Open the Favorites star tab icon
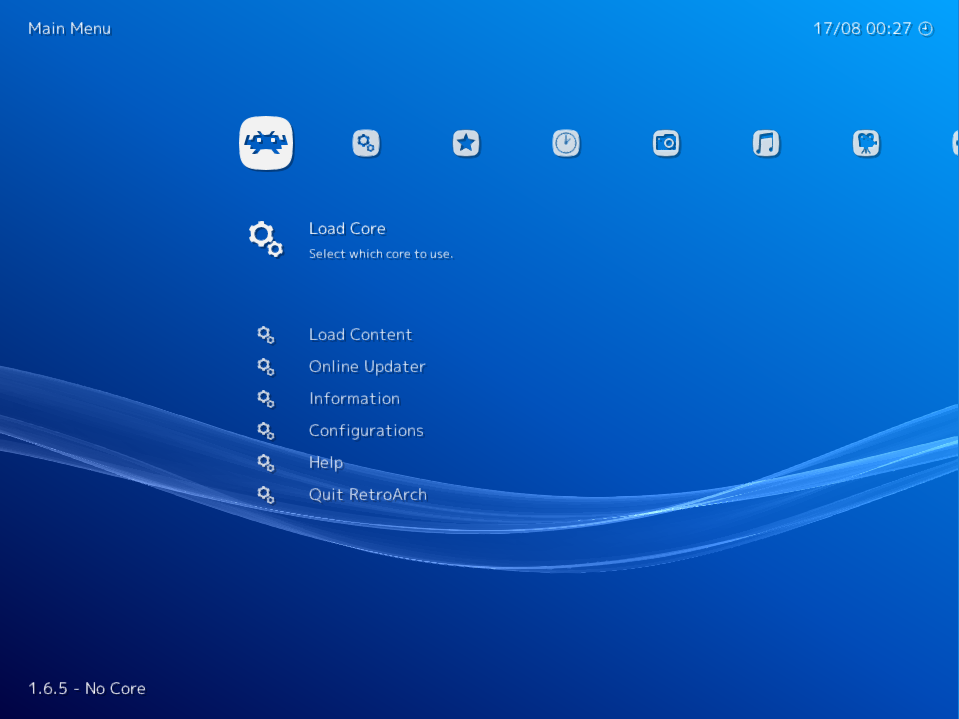The width and height of the screenshot is (959, 719). (466, 143)
